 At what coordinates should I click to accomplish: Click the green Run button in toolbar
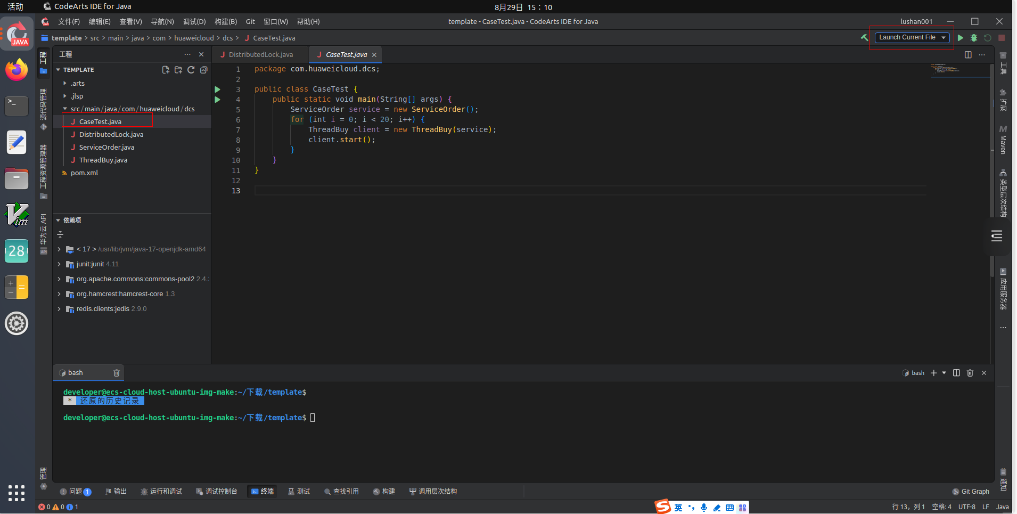(961, 37)
